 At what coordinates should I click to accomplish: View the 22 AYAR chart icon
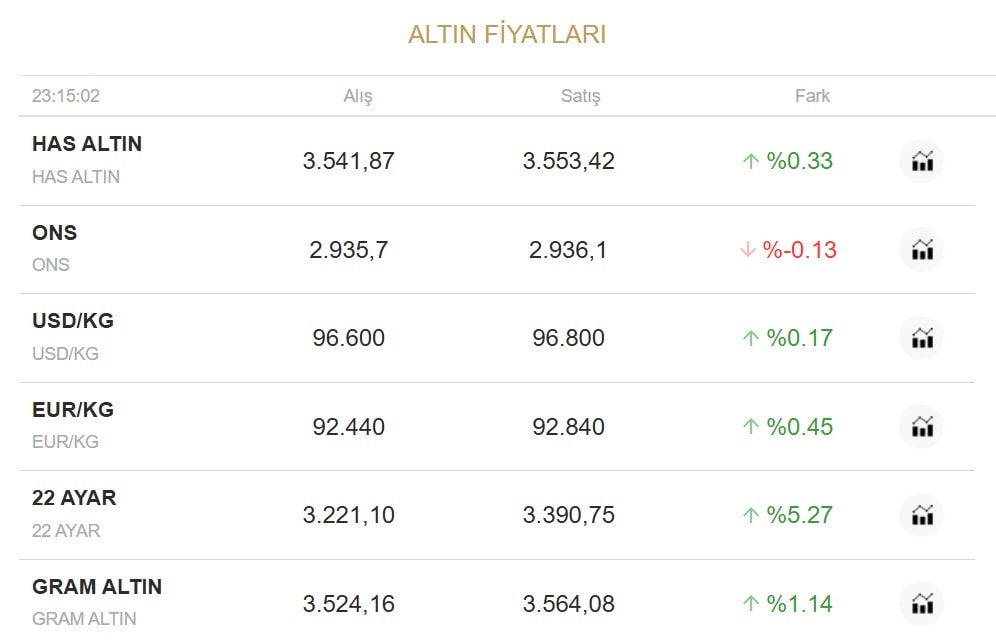click(921, 515)
